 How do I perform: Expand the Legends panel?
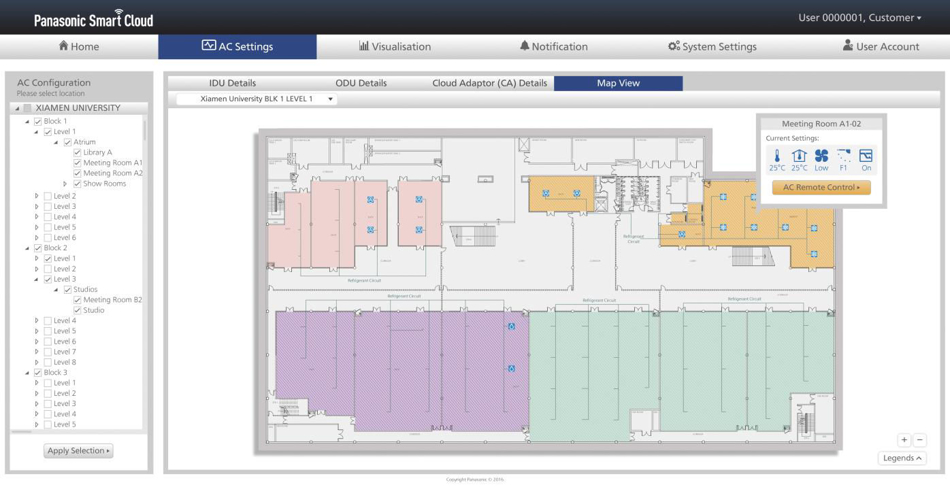(x=902, y=458)
